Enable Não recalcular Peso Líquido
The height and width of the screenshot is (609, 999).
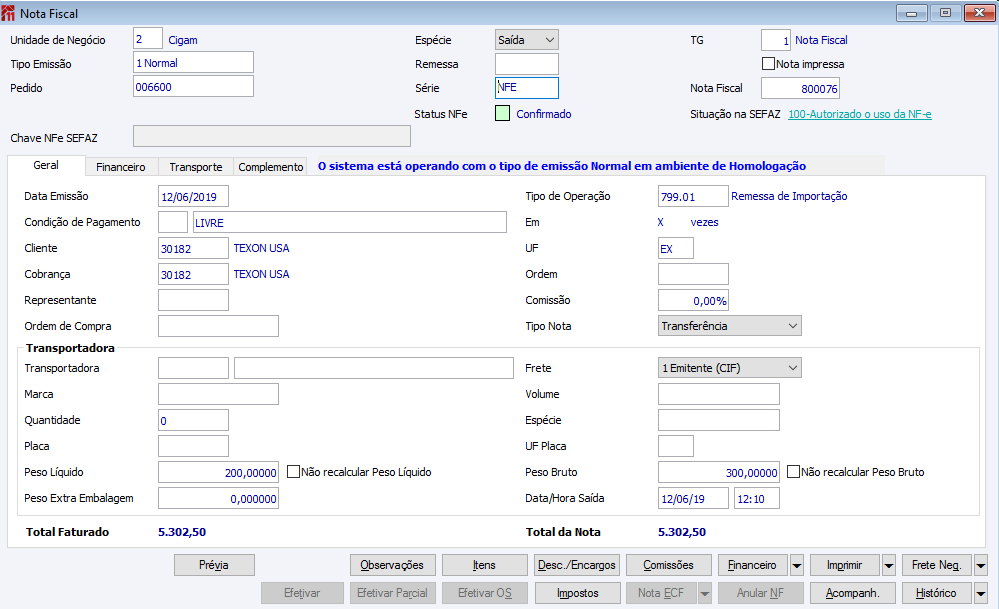pos(294,472)
